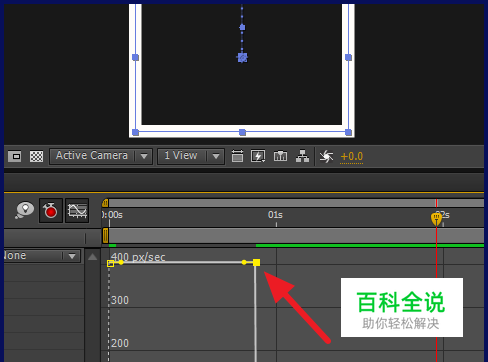Toggle Transparency Grid checkerboard button
This screenshot has height=362, width=488.
(36, 156)
